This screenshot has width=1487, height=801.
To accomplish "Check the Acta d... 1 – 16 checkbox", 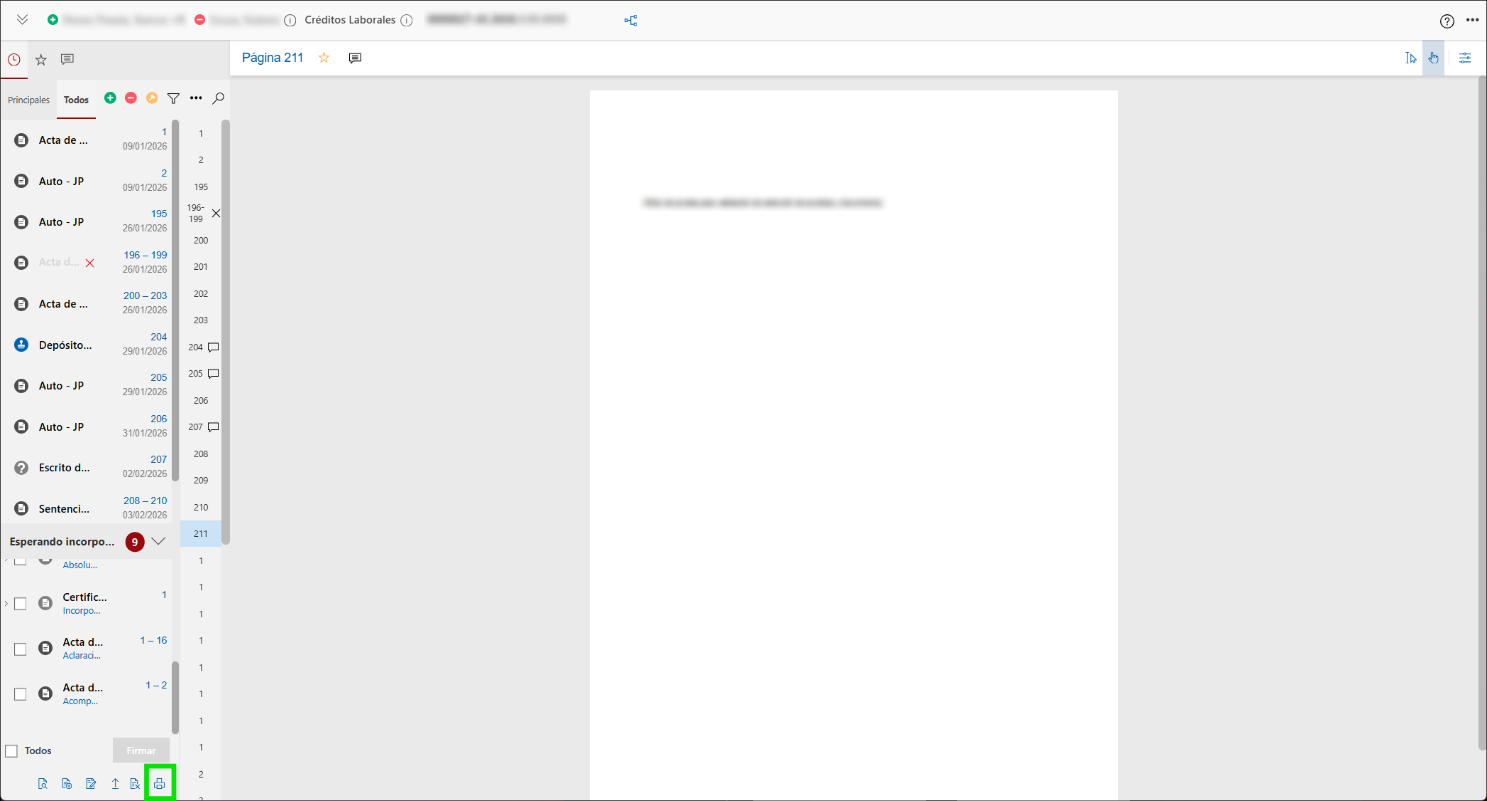I will (20, 649).
